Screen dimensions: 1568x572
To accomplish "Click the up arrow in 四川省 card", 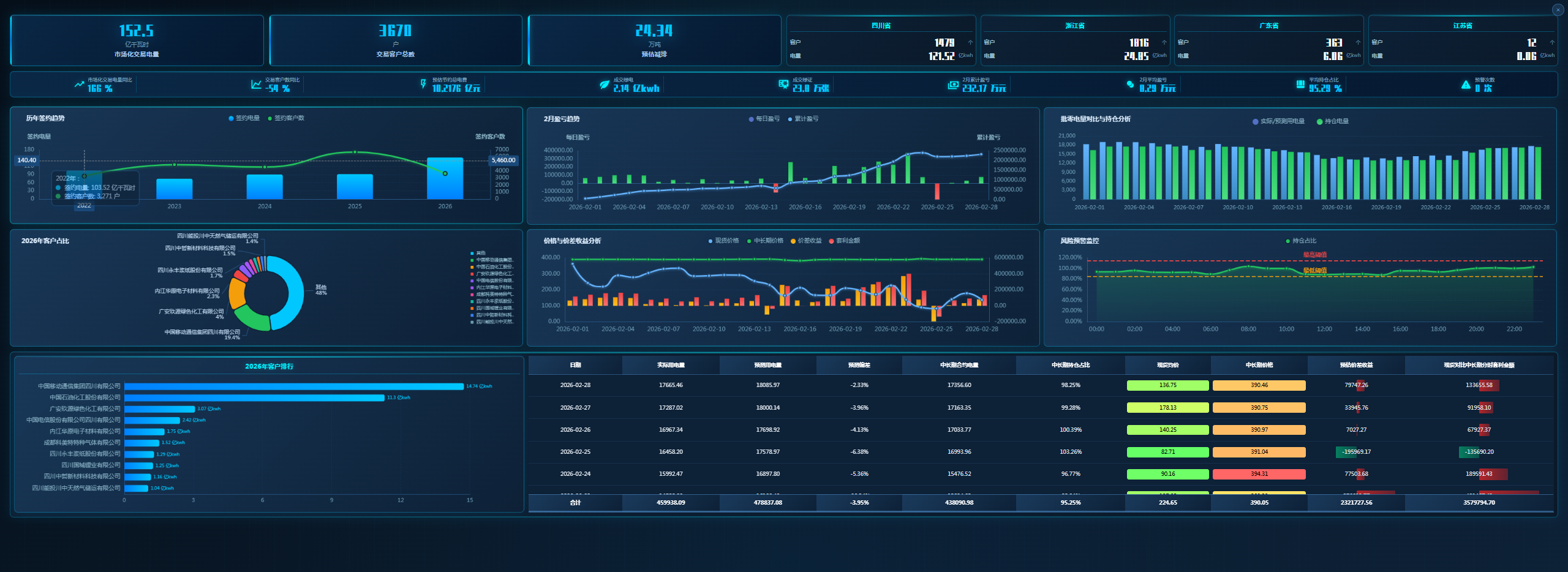I will [970, 43].
